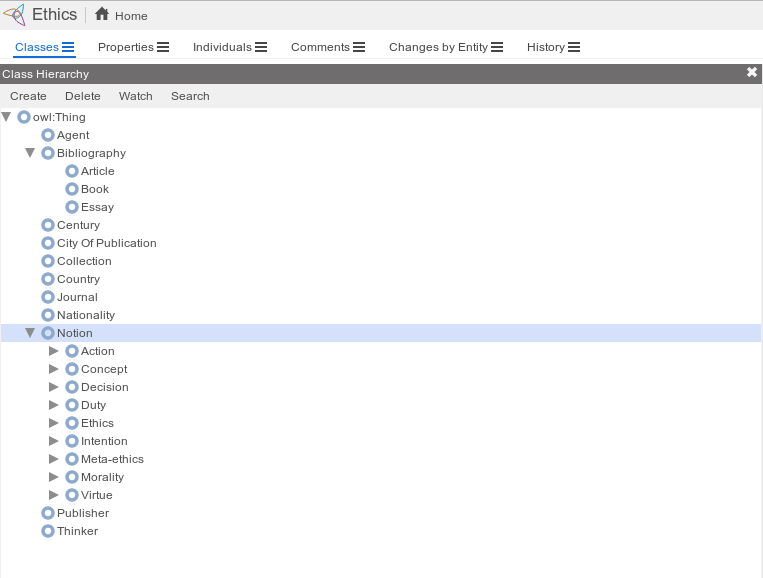Click the Ethics project title
The width and height of the screenshot is (763, 578).
(x=54, y=15)
